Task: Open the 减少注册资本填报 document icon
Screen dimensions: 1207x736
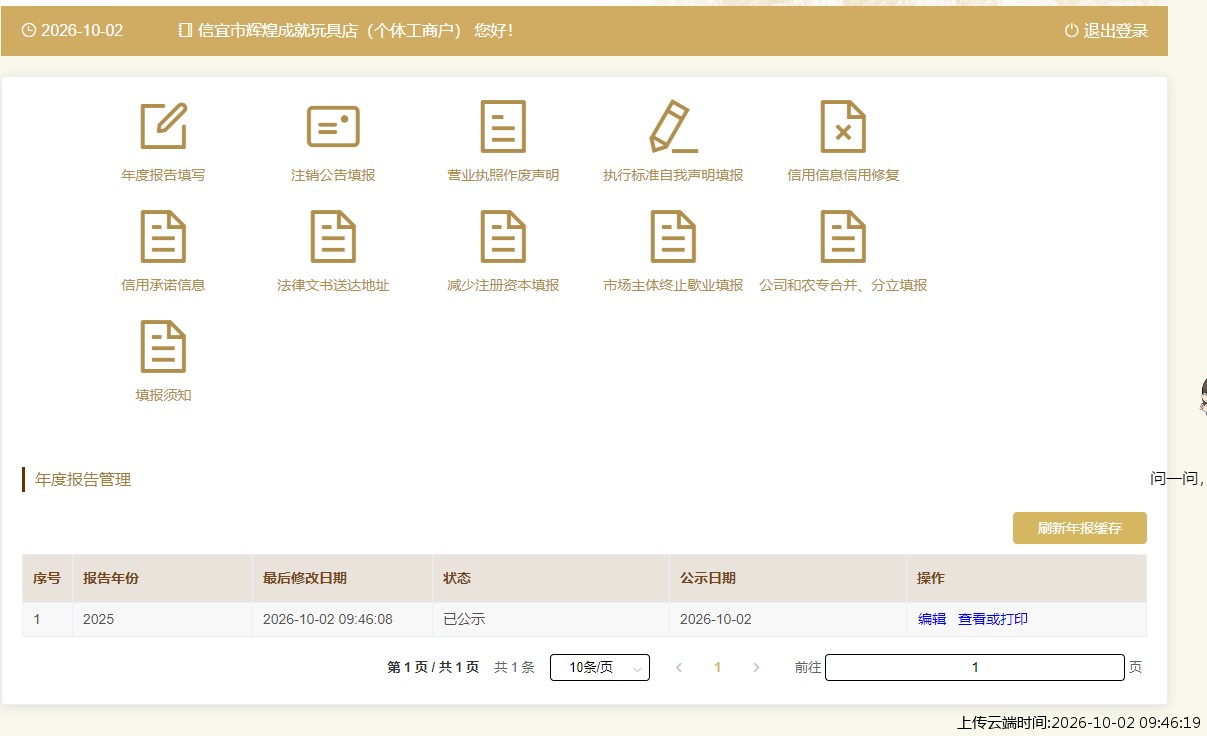Action: point(503,236)
